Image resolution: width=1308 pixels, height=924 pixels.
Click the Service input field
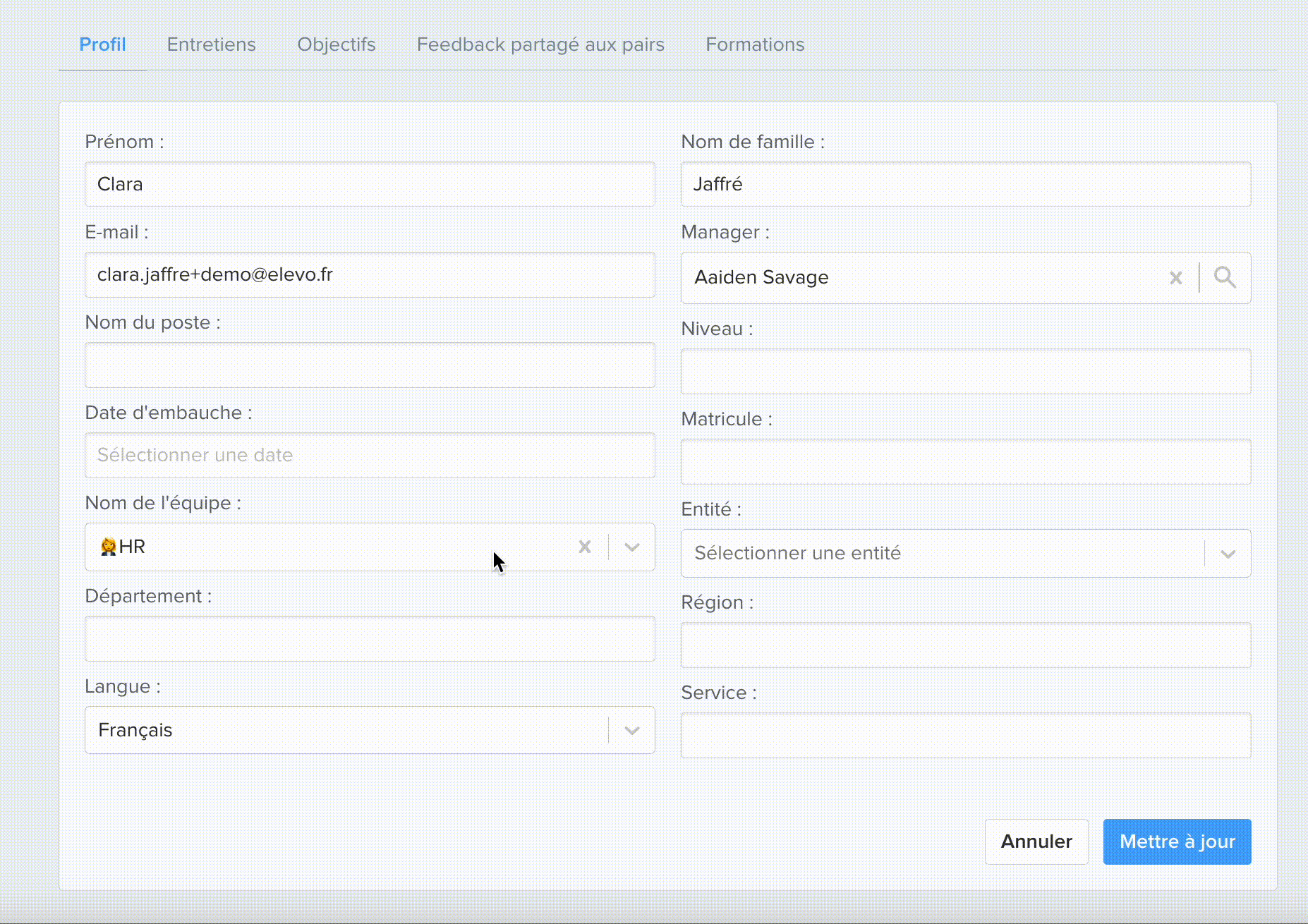coord(966,735)
